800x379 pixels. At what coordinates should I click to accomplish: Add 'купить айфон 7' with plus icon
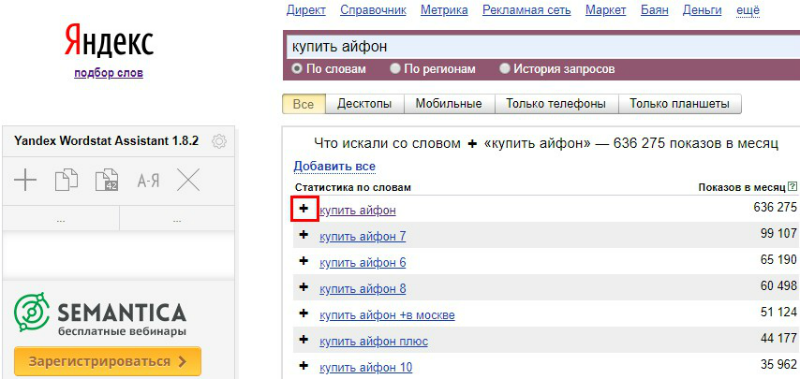point(304,235)
